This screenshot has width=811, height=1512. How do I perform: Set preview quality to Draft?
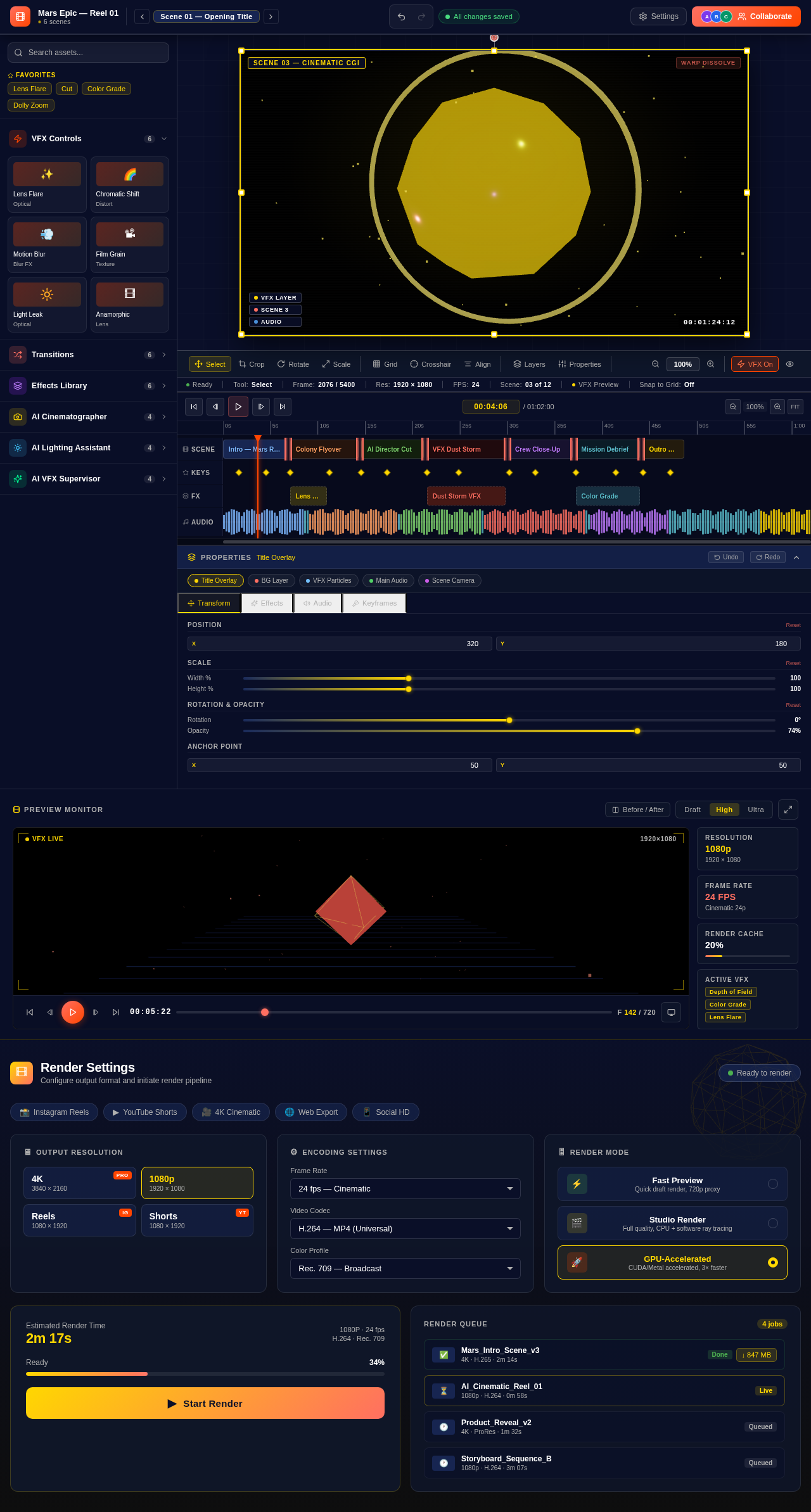[693, 810]
